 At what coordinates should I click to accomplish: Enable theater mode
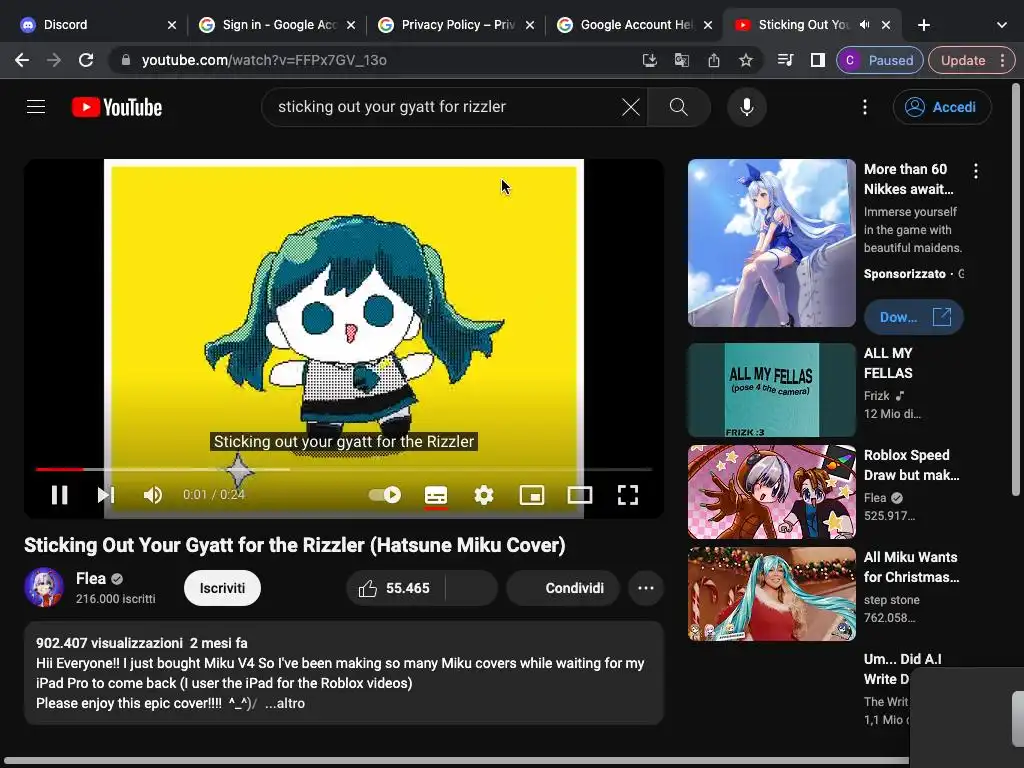point(580,495)
